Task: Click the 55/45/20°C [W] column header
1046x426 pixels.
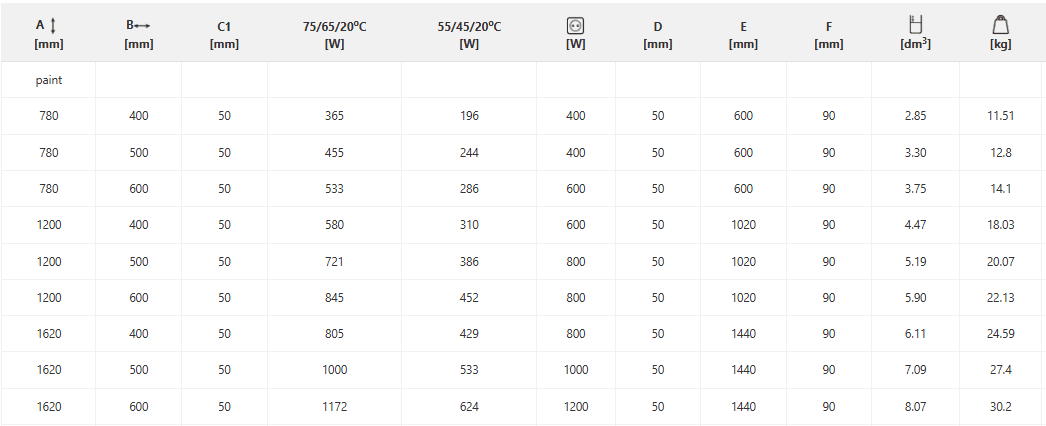Action: [x=469, y=35]
